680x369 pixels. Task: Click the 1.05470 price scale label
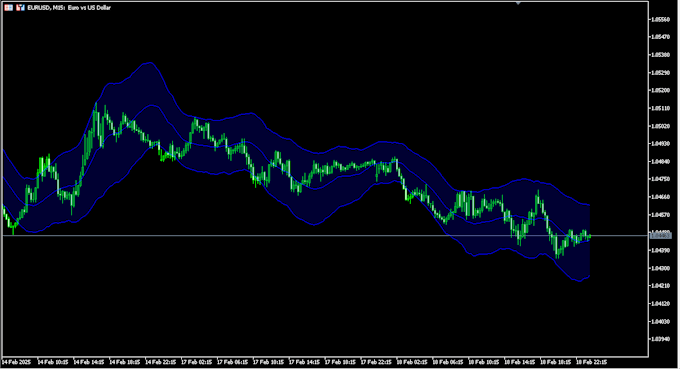(x=661, y=37)
